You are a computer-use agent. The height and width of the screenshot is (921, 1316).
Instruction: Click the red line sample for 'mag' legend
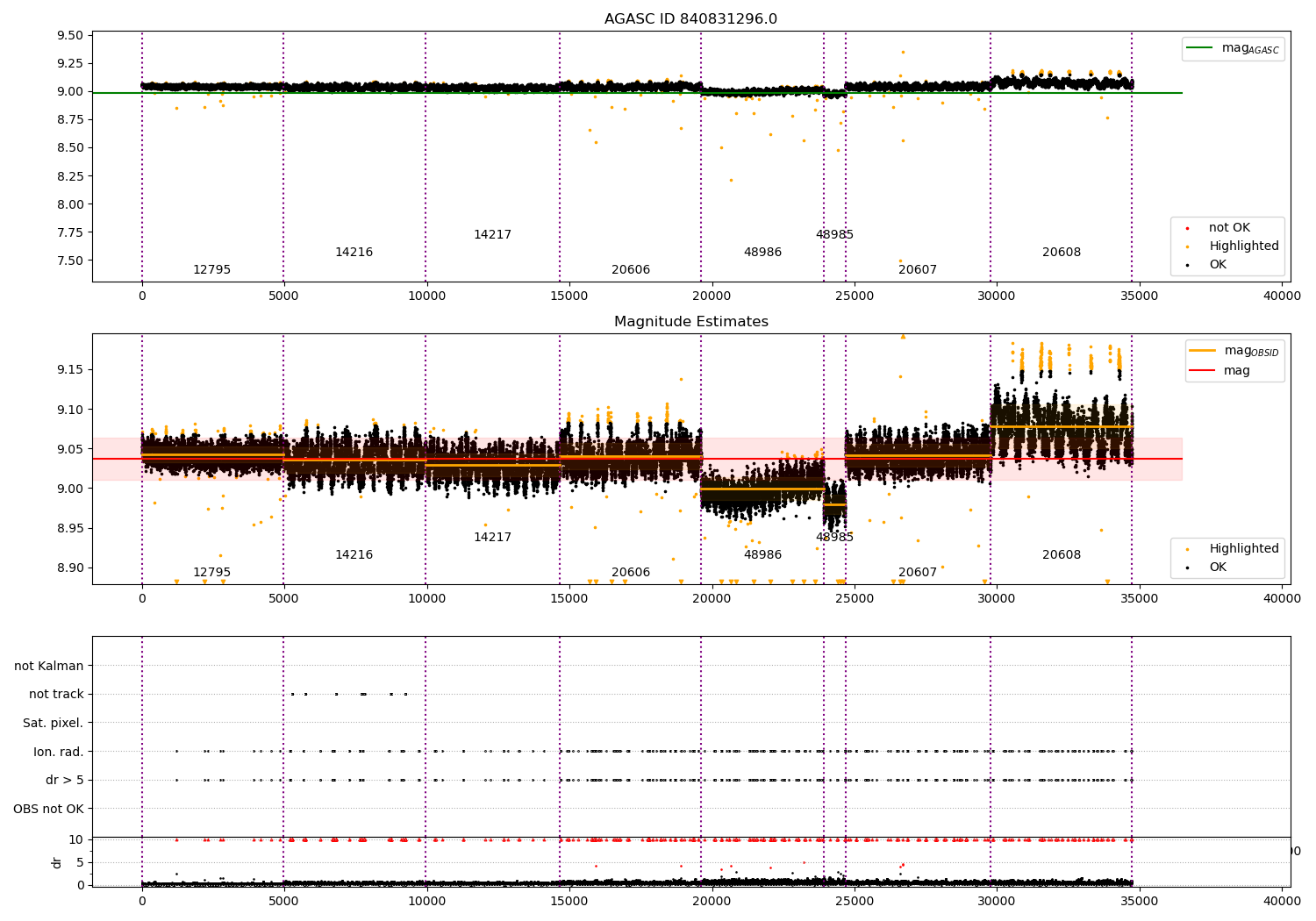1202,370
